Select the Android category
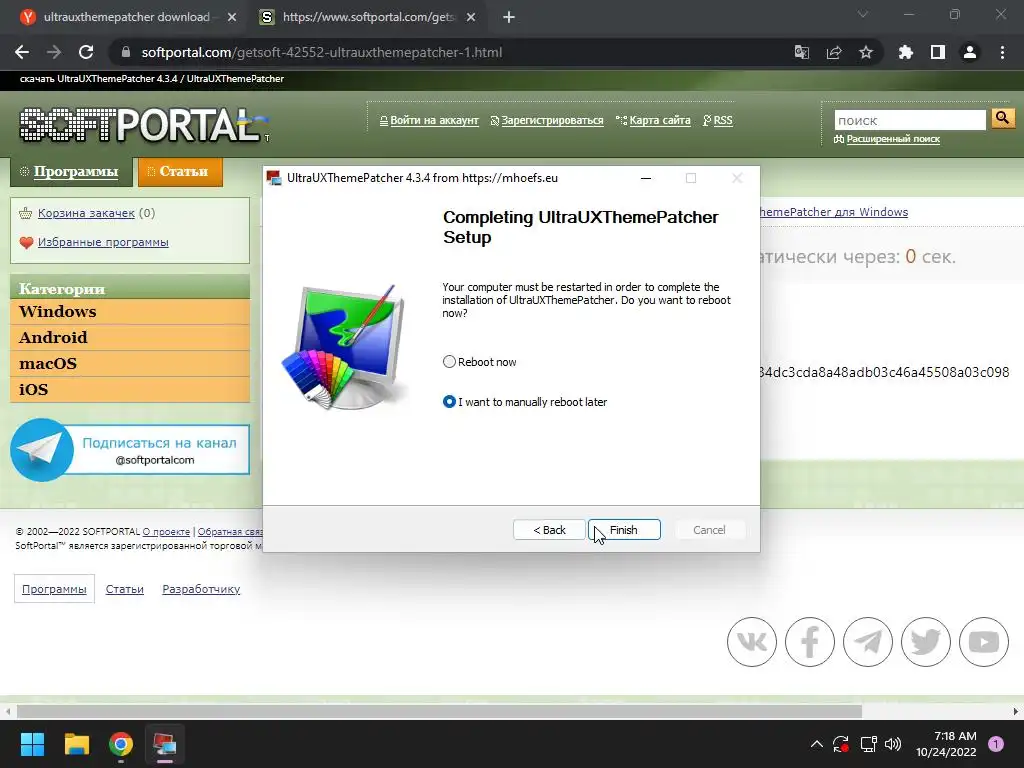Screen dimensions: 1024x768 click(x=130, y=338)
